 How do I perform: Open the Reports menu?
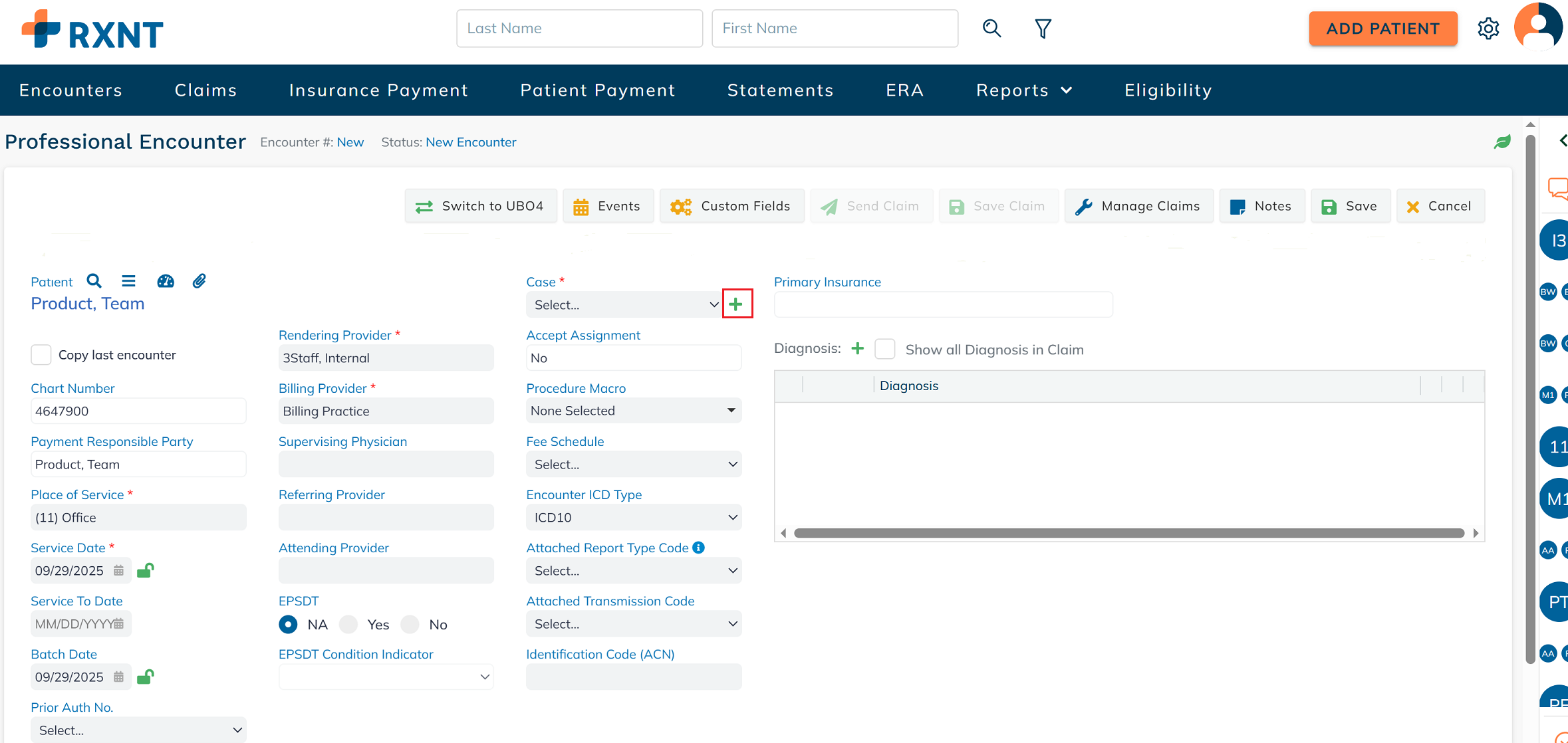1023,90
